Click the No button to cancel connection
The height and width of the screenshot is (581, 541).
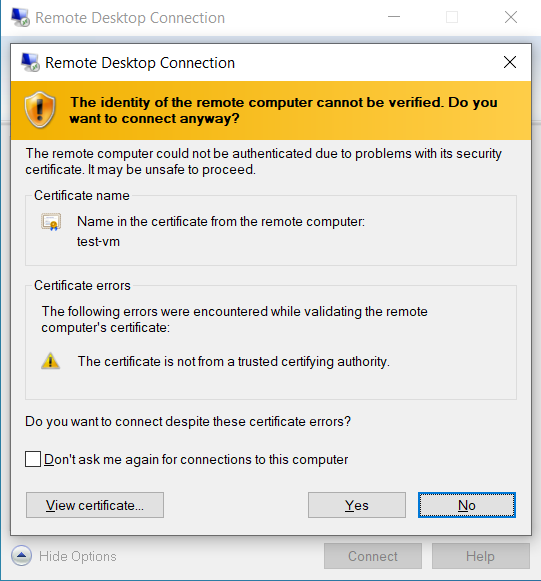point(467,505)
